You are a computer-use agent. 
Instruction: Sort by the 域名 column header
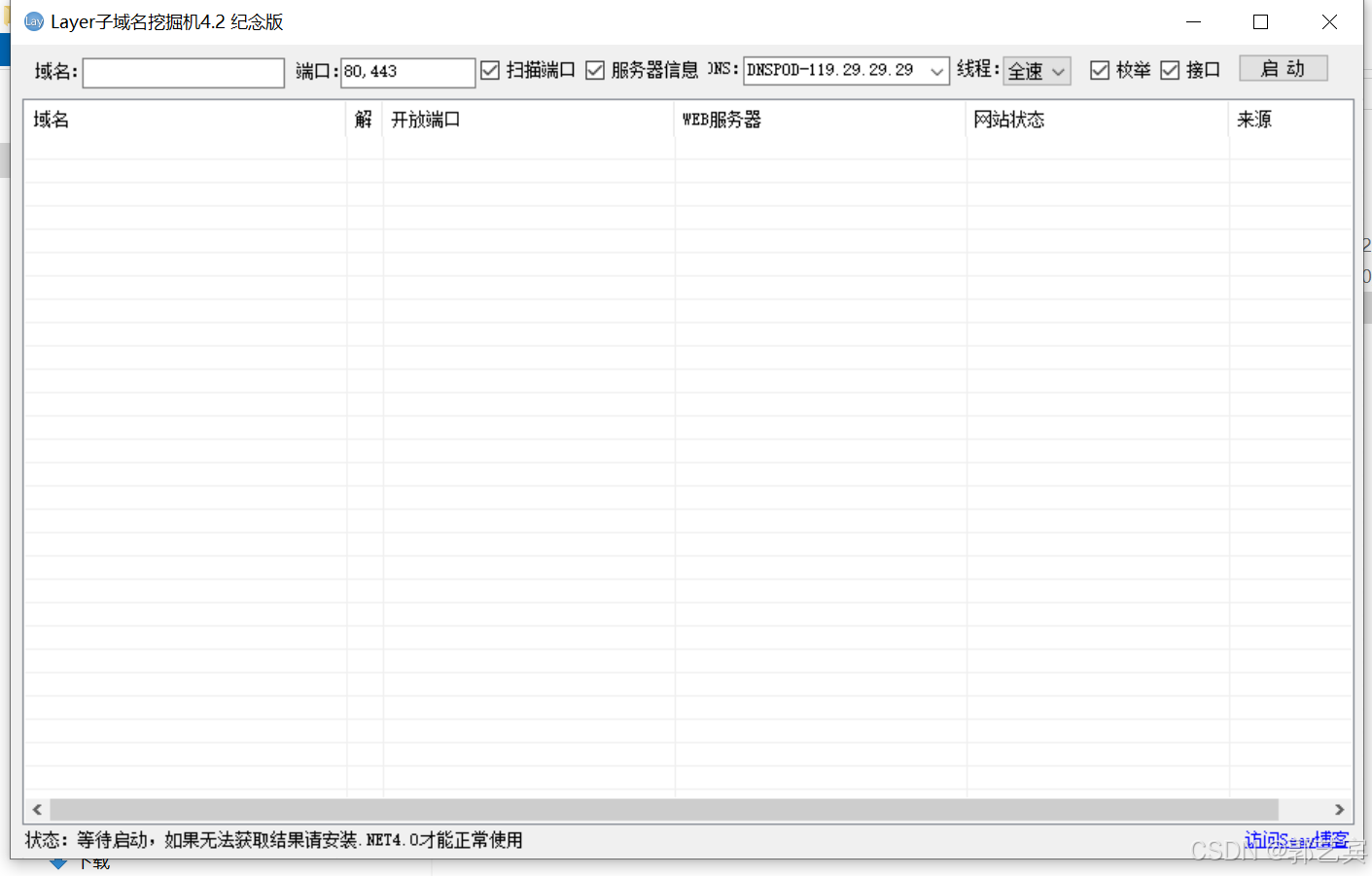tap(185, 120)
